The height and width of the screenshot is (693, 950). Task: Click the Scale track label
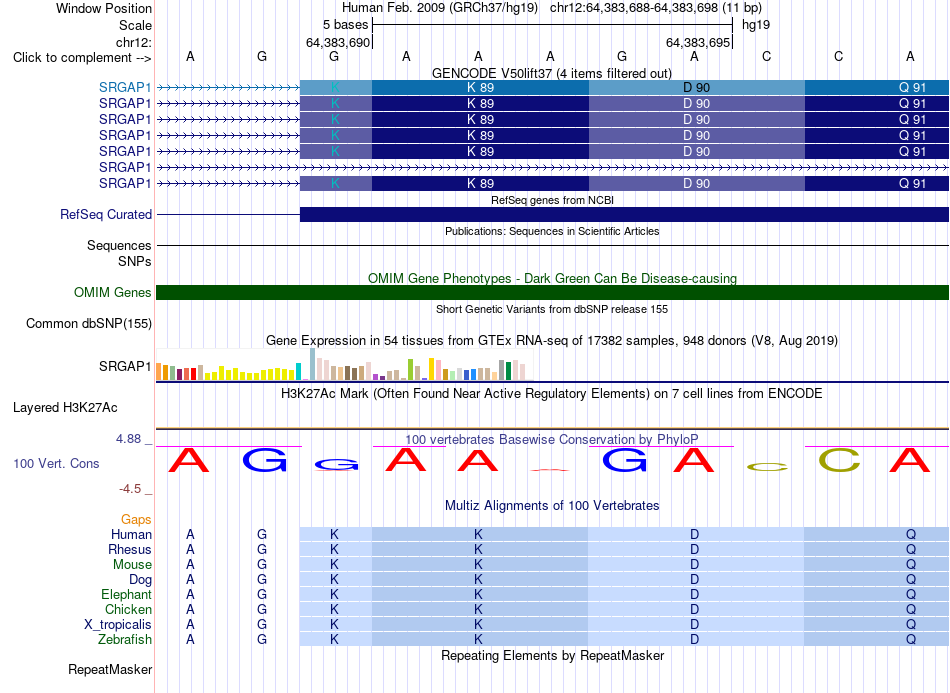pos(135,25)
